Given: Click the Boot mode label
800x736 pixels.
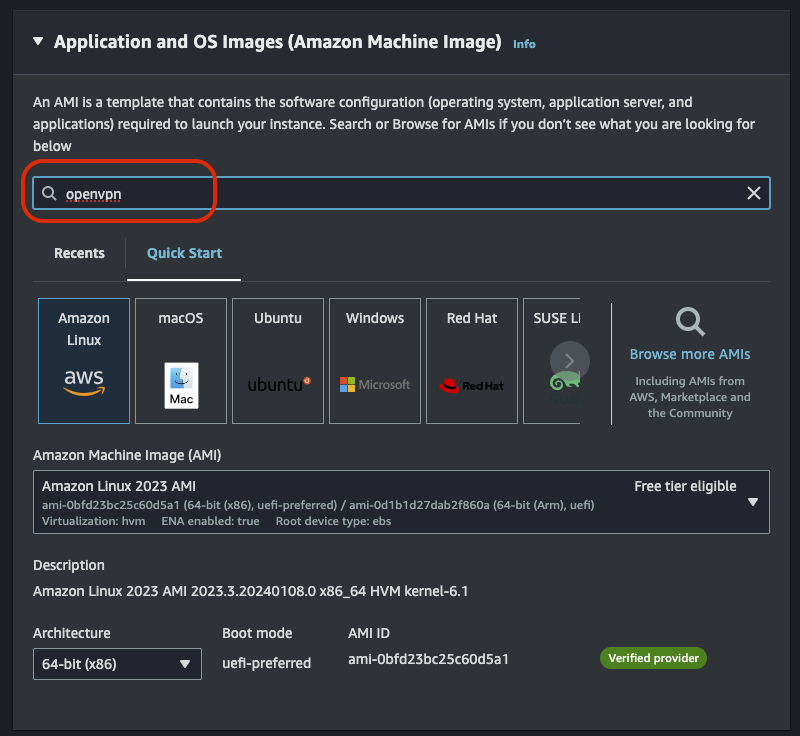Looking at the screenshot, I should coord(257,633).
